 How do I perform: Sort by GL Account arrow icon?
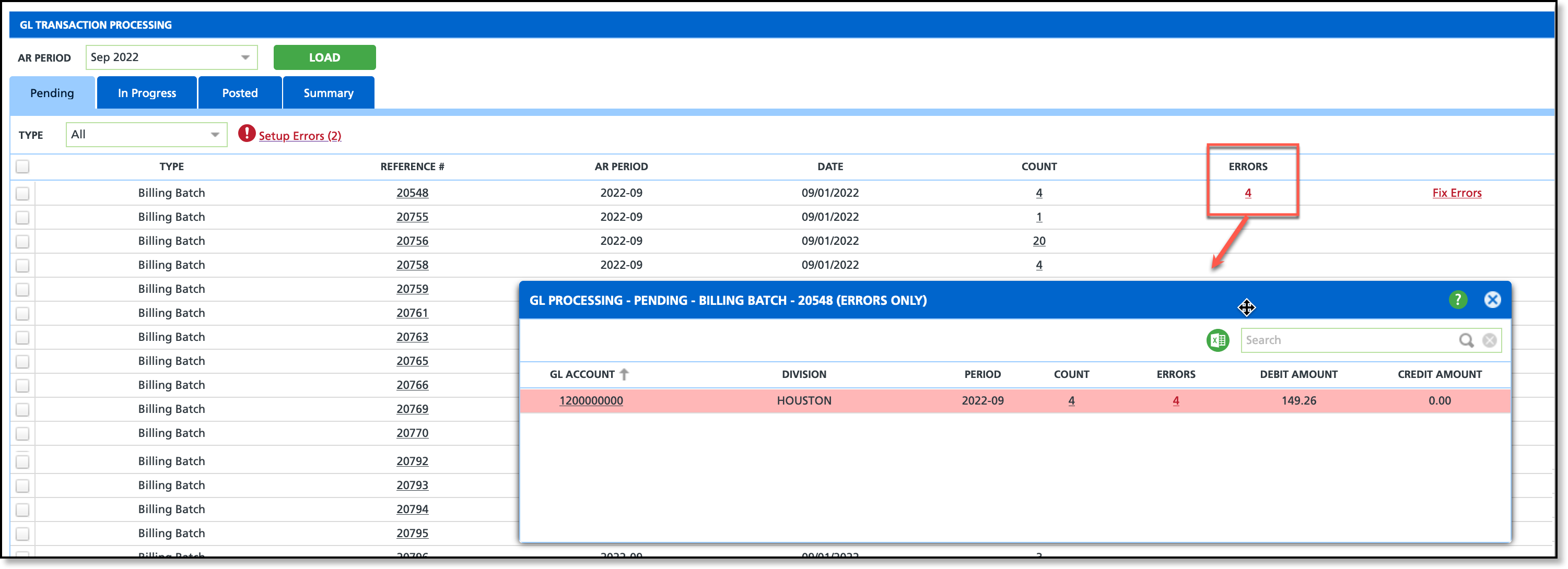point(624,374)
